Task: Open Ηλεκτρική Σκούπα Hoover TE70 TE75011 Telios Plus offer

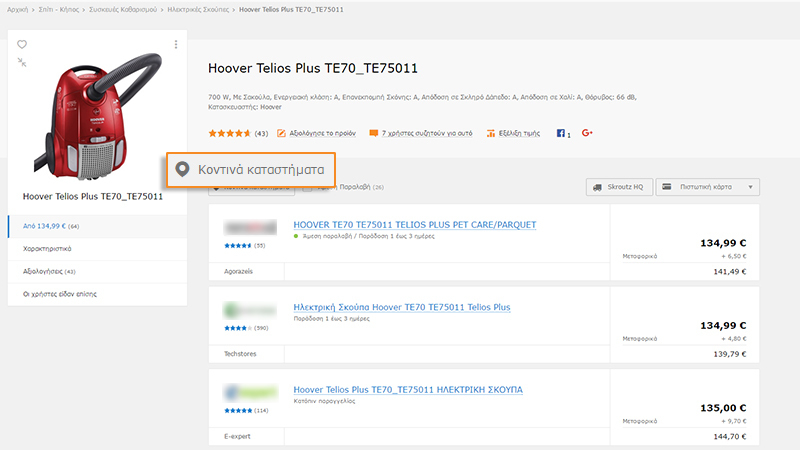Action: pos(402,307)
